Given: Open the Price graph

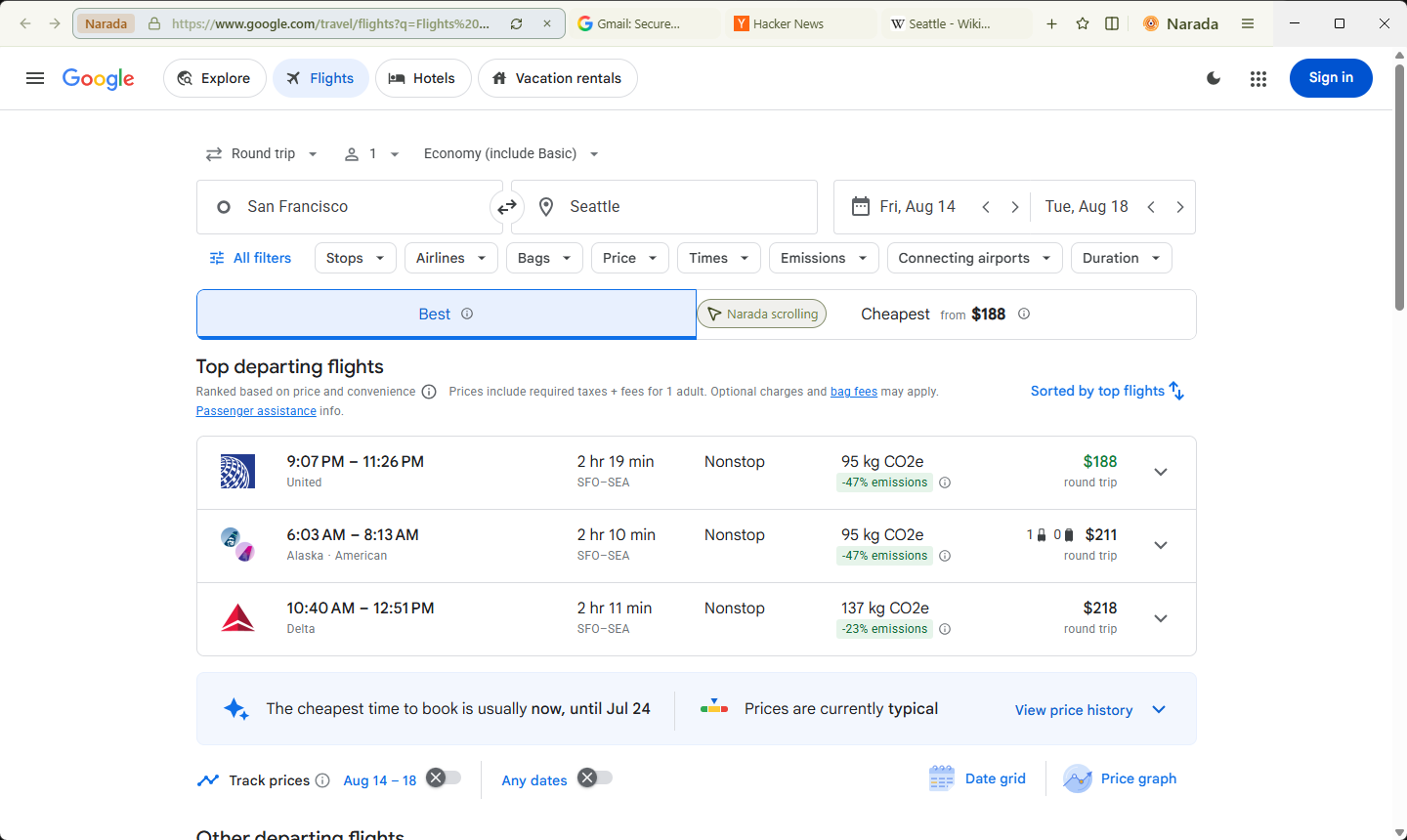Looking at the screenshot, I should [1120, 778].
